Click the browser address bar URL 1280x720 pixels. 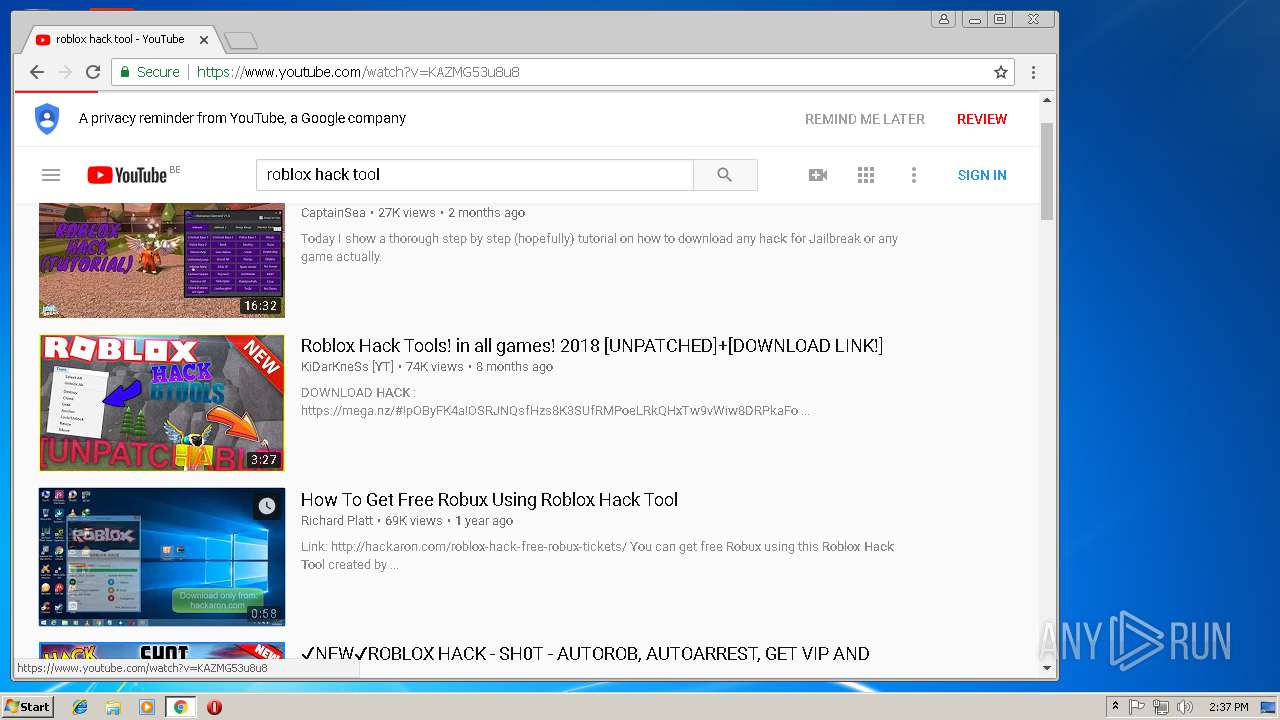pos(358,72)
